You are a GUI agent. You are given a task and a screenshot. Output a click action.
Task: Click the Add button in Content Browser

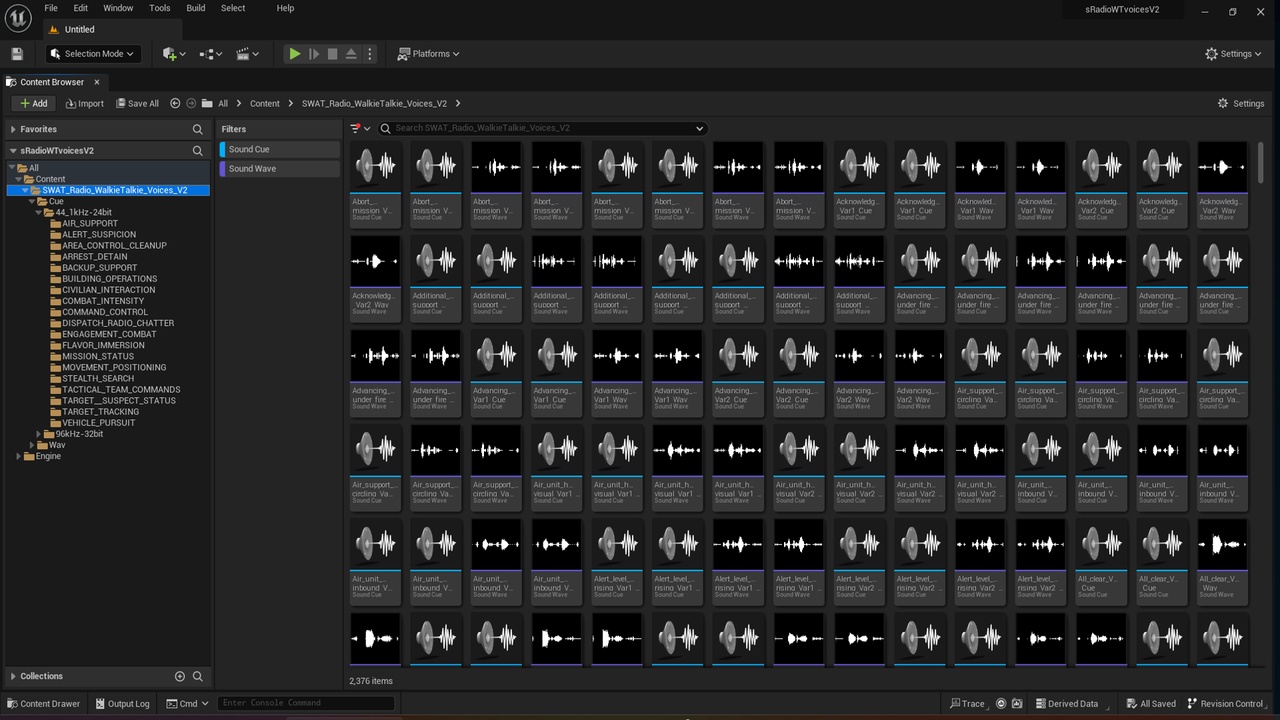[x=34, y=103]
